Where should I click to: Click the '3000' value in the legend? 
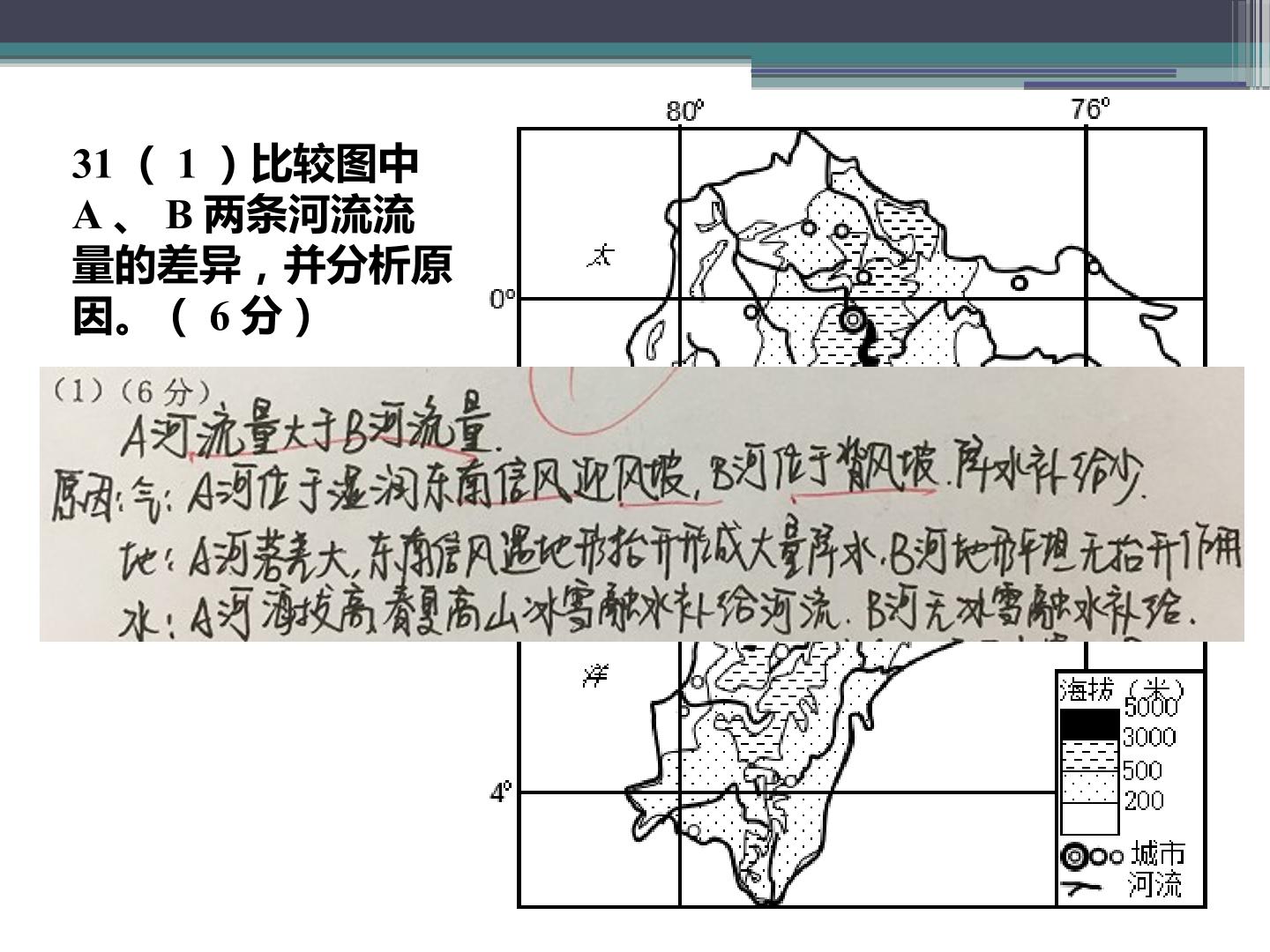click(1149, 737)
